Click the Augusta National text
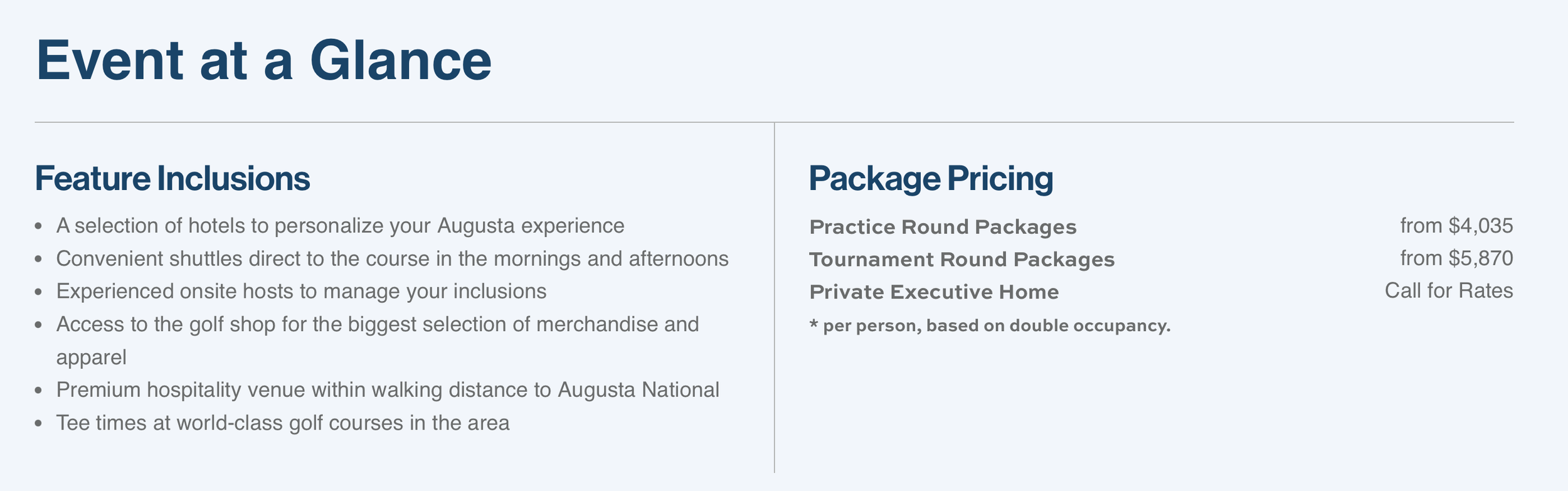Viewport: 1568px width, 491px height. point(638,389)
